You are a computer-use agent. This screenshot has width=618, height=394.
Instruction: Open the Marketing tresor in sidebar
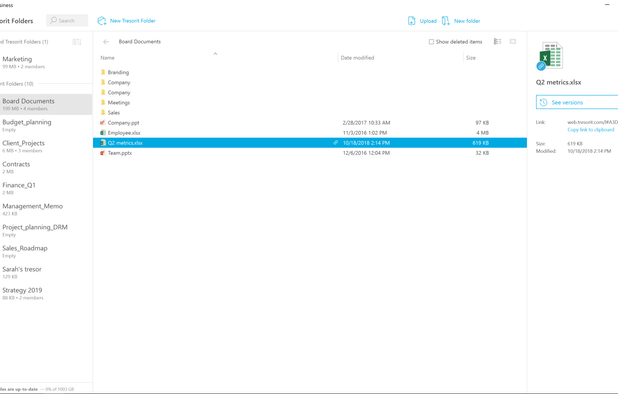(46, 62)
